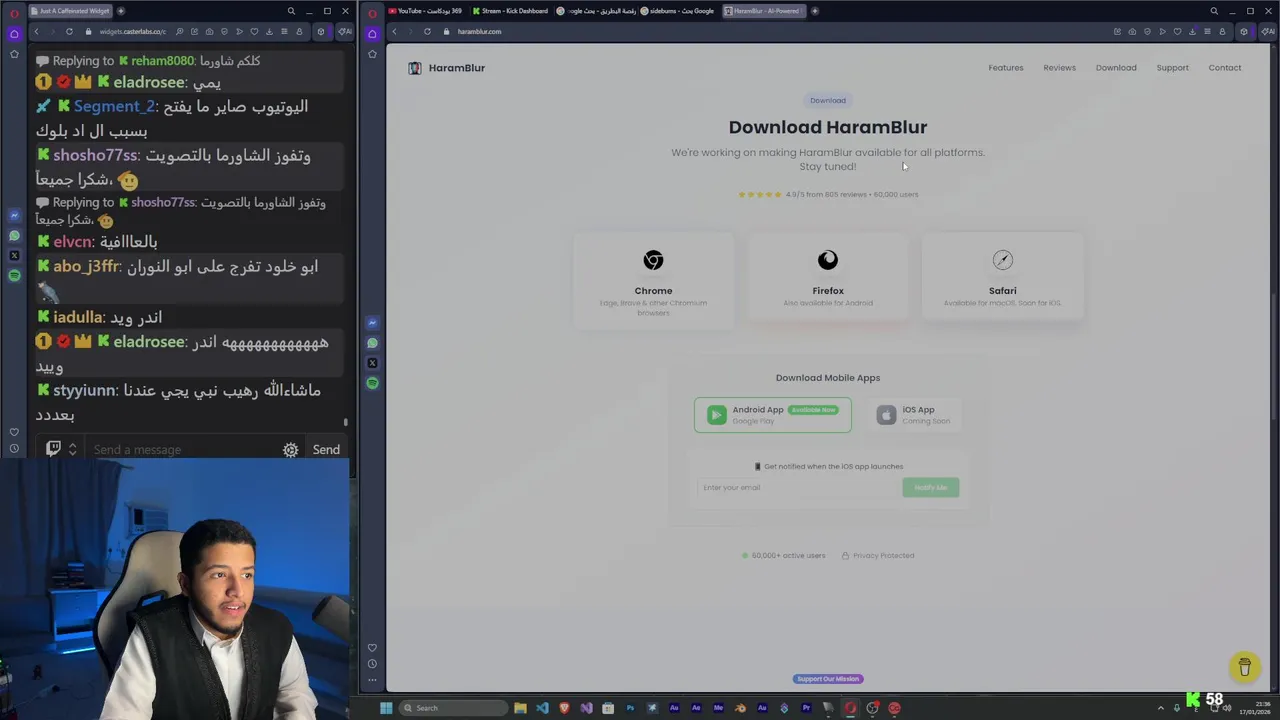Viewport: 1280px width, 720px height.
Task: Open the Reviews nav link
Action: 1059,68
